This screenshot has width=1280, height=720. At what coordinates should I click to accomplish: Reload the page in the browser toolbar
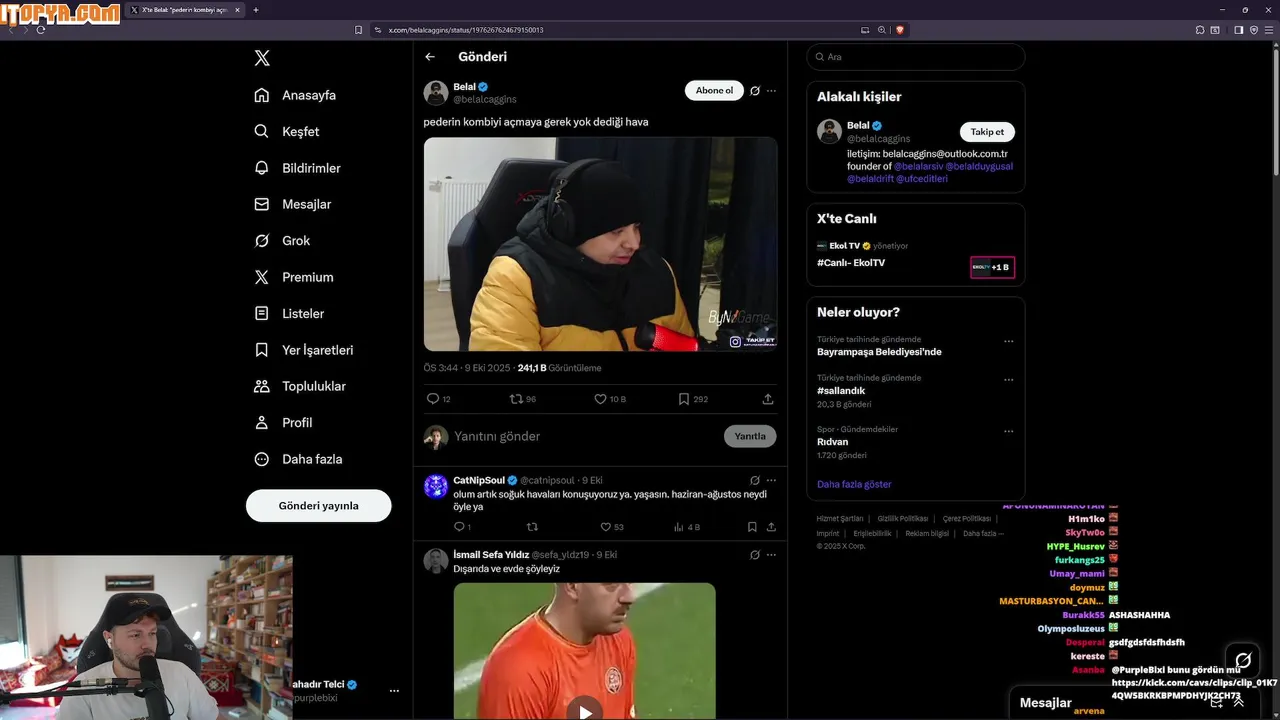(x=41, y=30)
